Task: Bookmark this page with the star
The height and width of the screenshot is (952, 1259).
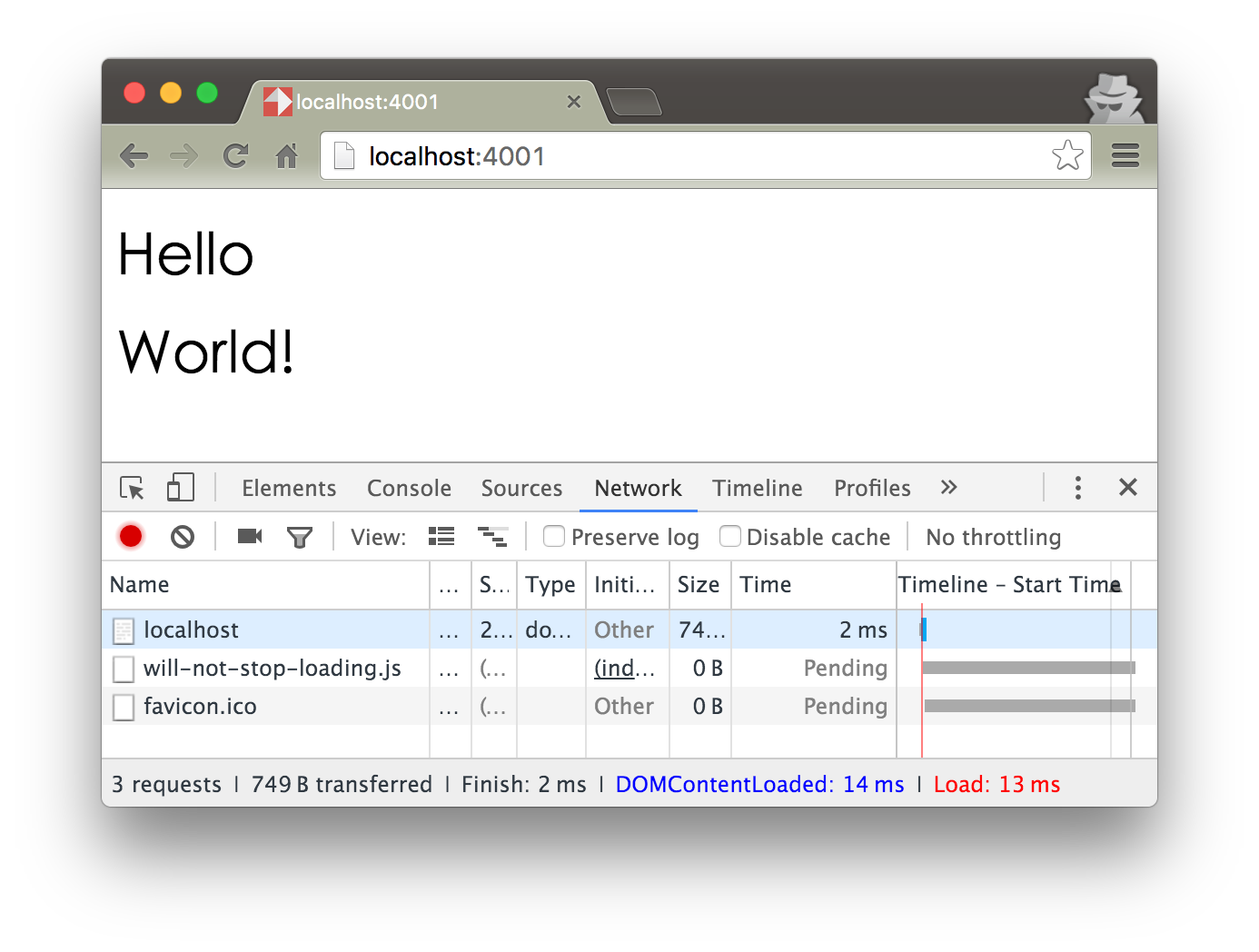Action: [1067, 156]
